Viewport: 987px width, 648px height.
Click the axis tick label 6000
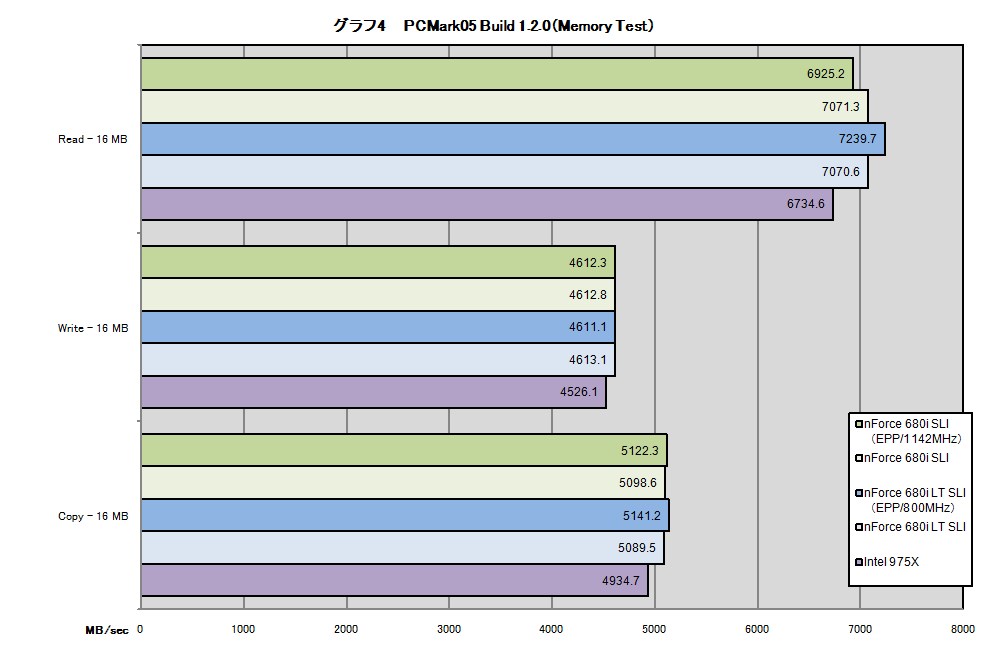pos(757,629)
